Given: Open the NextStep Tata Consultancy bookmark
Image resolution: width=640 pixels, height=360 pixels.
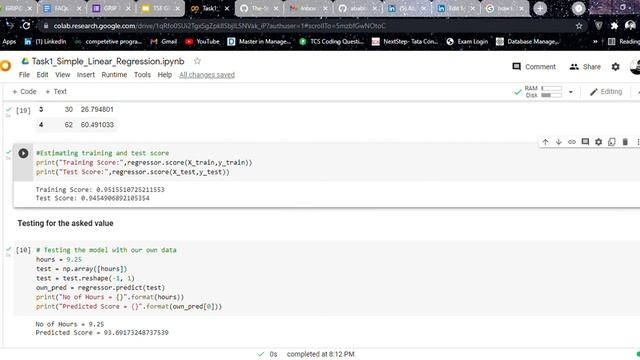Looking at the screenshot, I should coord(405,42).
